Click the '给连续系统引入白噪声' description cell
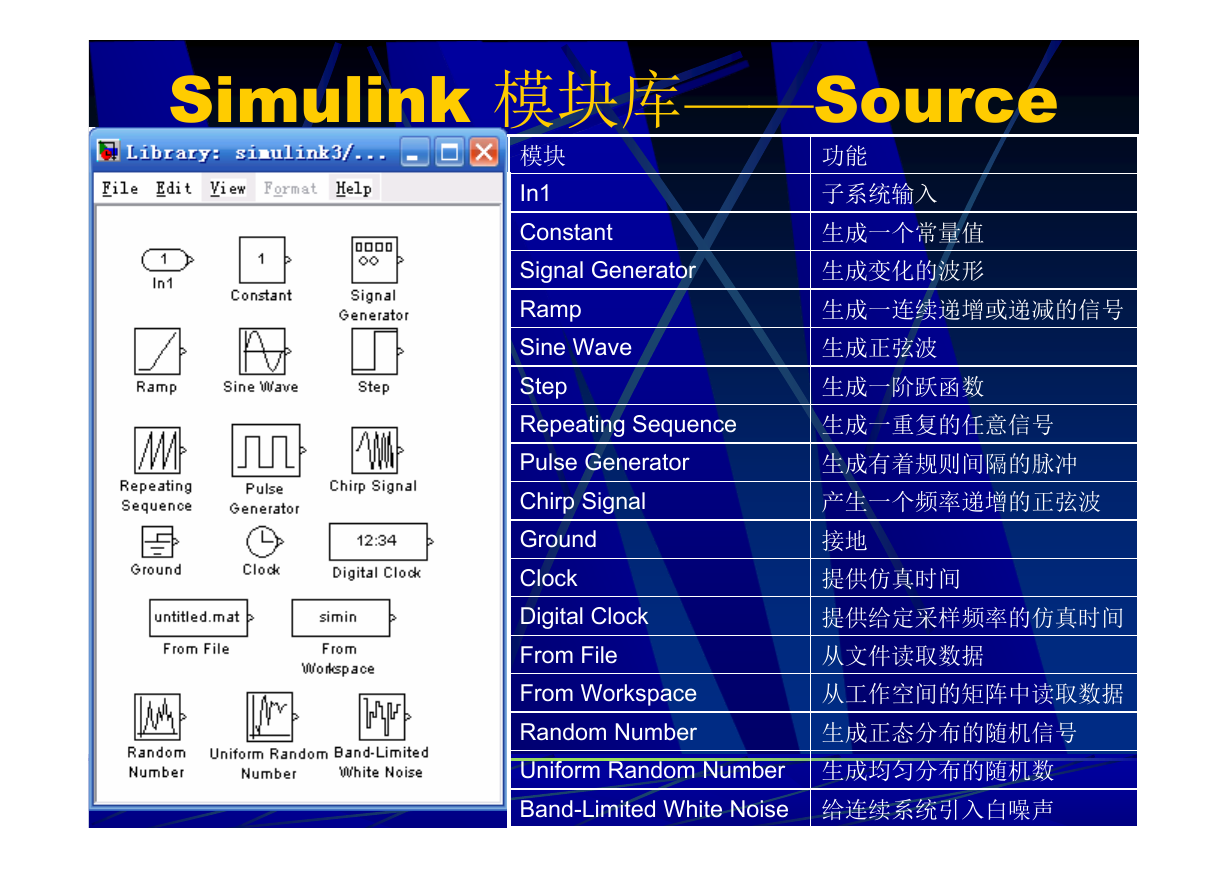 [x=974, y=809]
